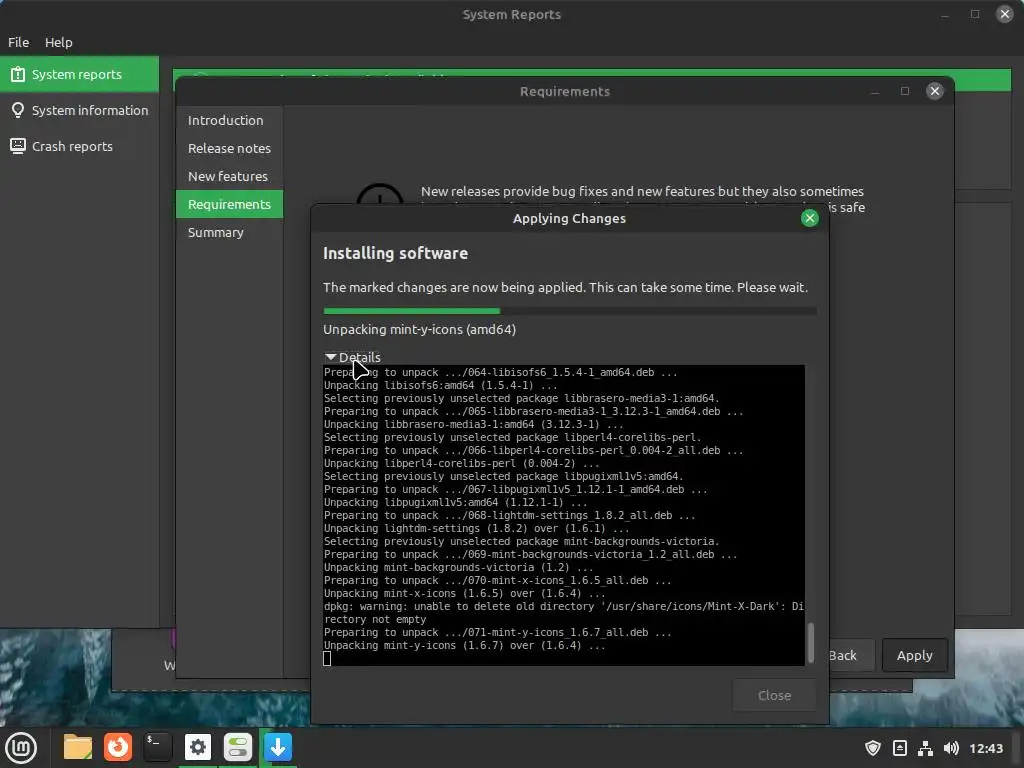Viewport: 1024px width, 768px height.
Task: Click the Close button in Applying Changes
Action: coord(775,696)
